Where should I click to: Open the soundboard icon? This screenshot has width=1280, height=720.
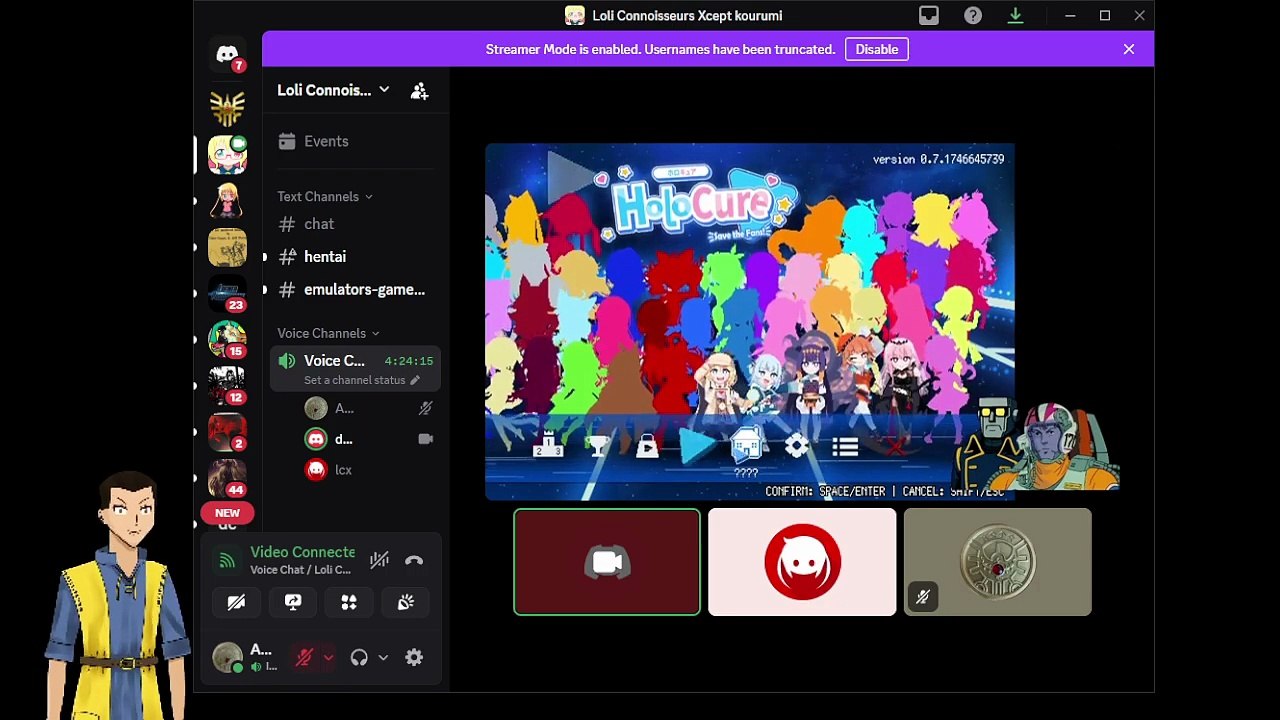(x=406, y=603)
